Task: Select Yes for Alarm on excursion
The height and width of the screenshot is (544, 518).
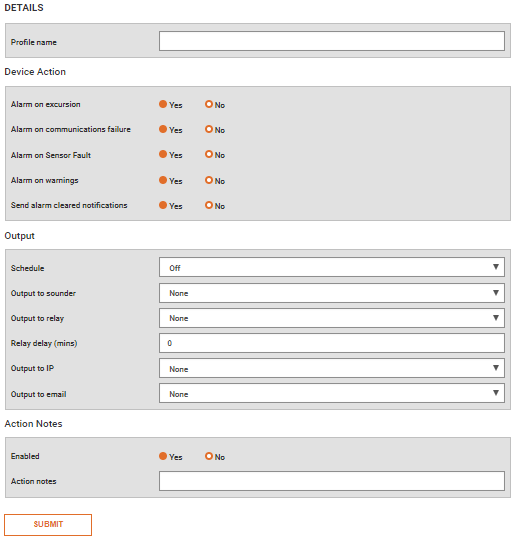Action: (163, 104)
